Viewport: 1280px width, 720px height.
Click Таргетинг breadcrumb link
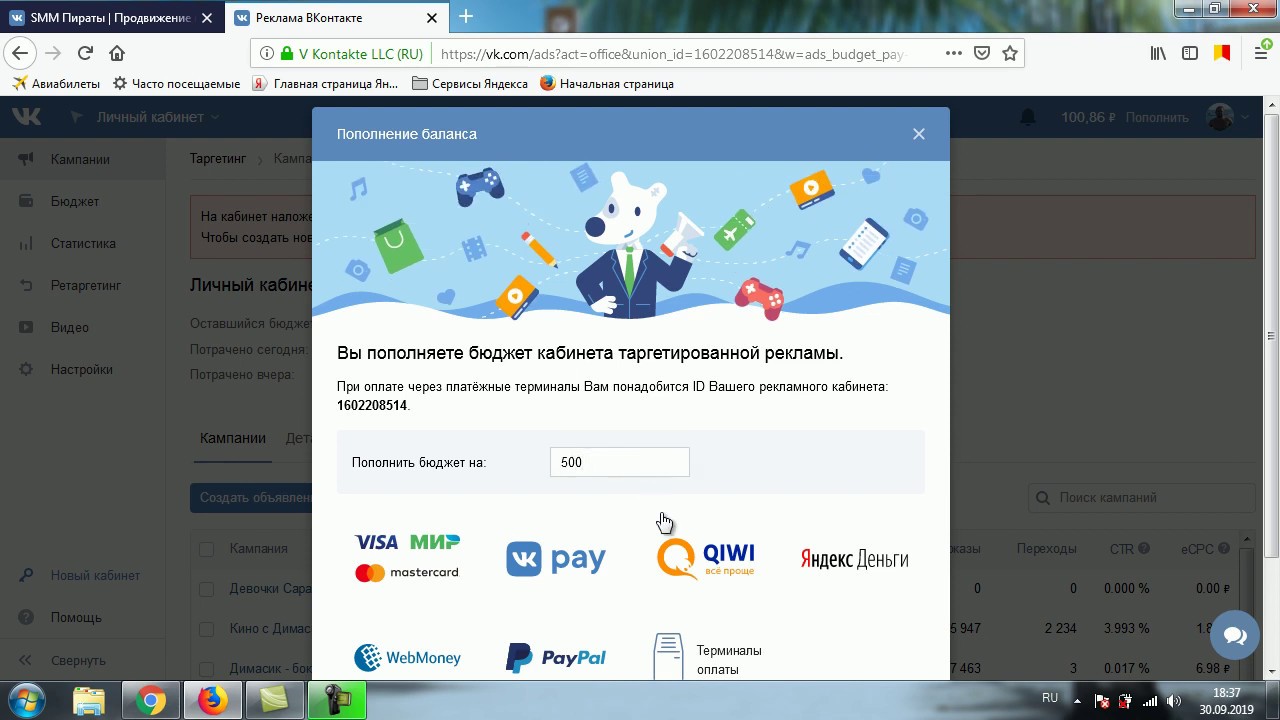[218, 158]
